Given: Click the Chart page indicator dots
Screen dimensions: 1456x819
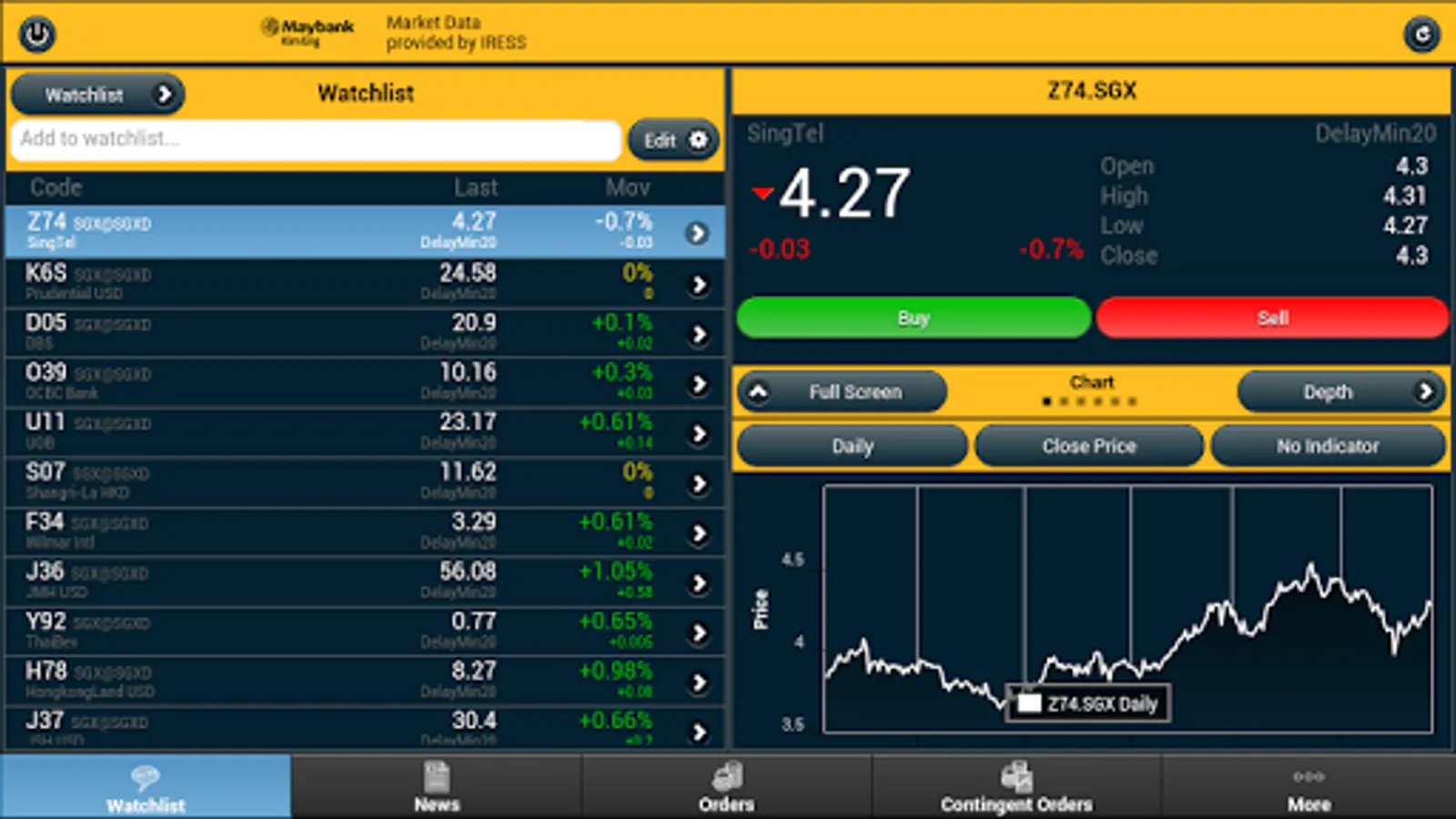Looking at the screenshot, I should 1089,401.
